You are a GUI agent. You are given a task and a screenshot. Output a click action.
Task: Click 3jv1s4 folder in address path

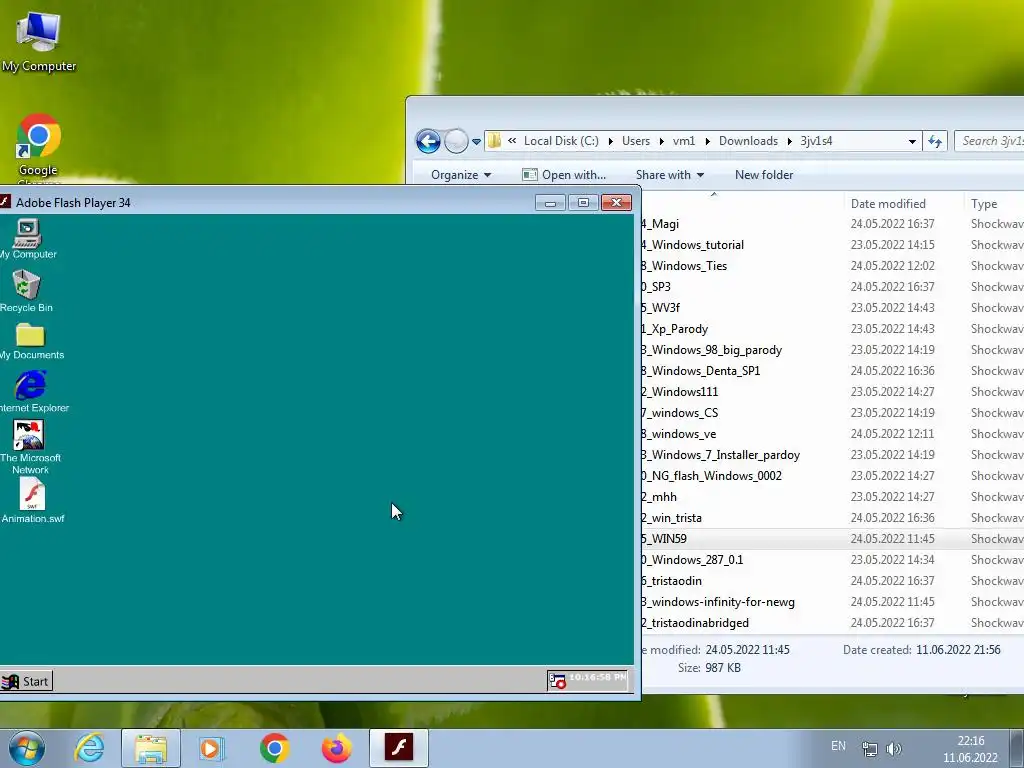(816, 141)
